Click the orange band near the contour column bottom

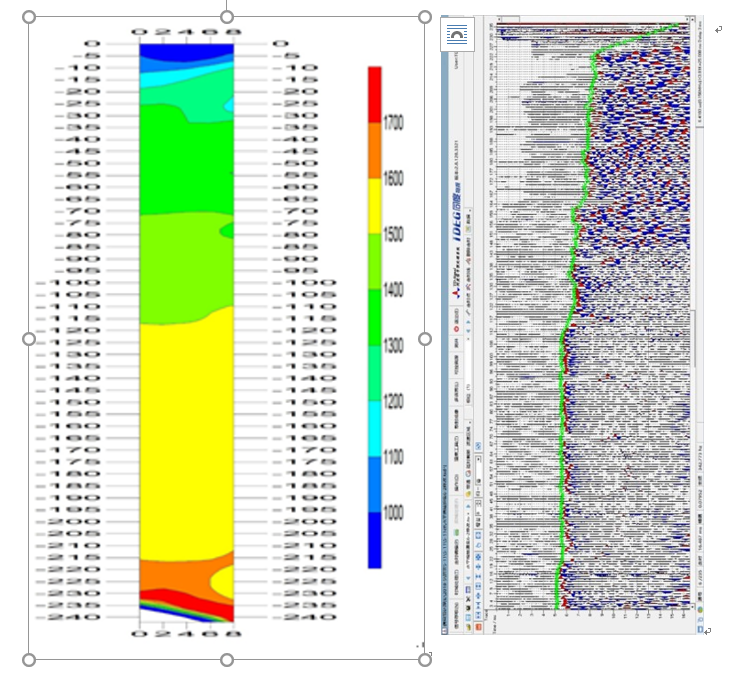tap(170, 574)
